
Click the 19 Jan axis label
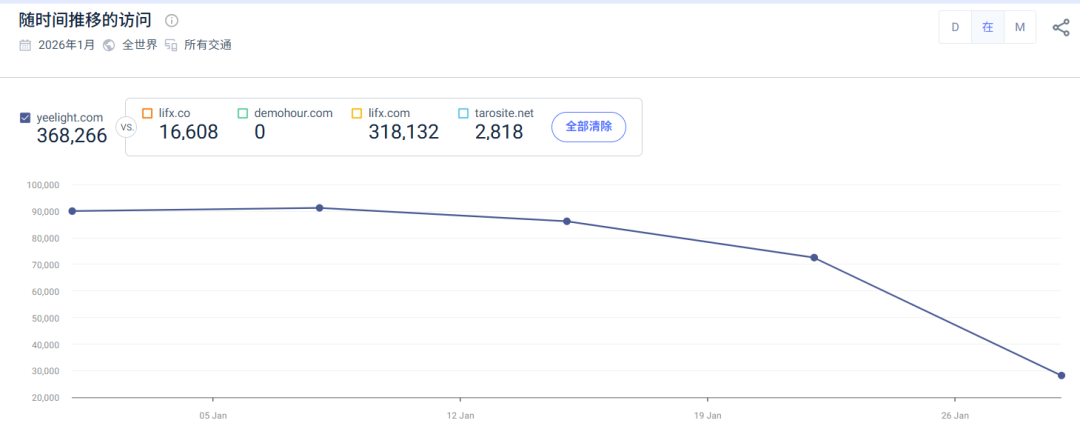click(708, 416)
